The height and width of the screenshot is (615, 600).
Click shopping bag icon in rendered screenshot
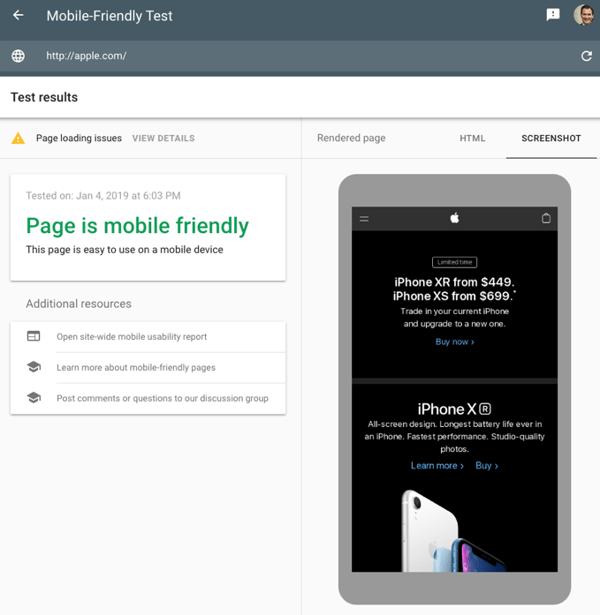point(546,218)
